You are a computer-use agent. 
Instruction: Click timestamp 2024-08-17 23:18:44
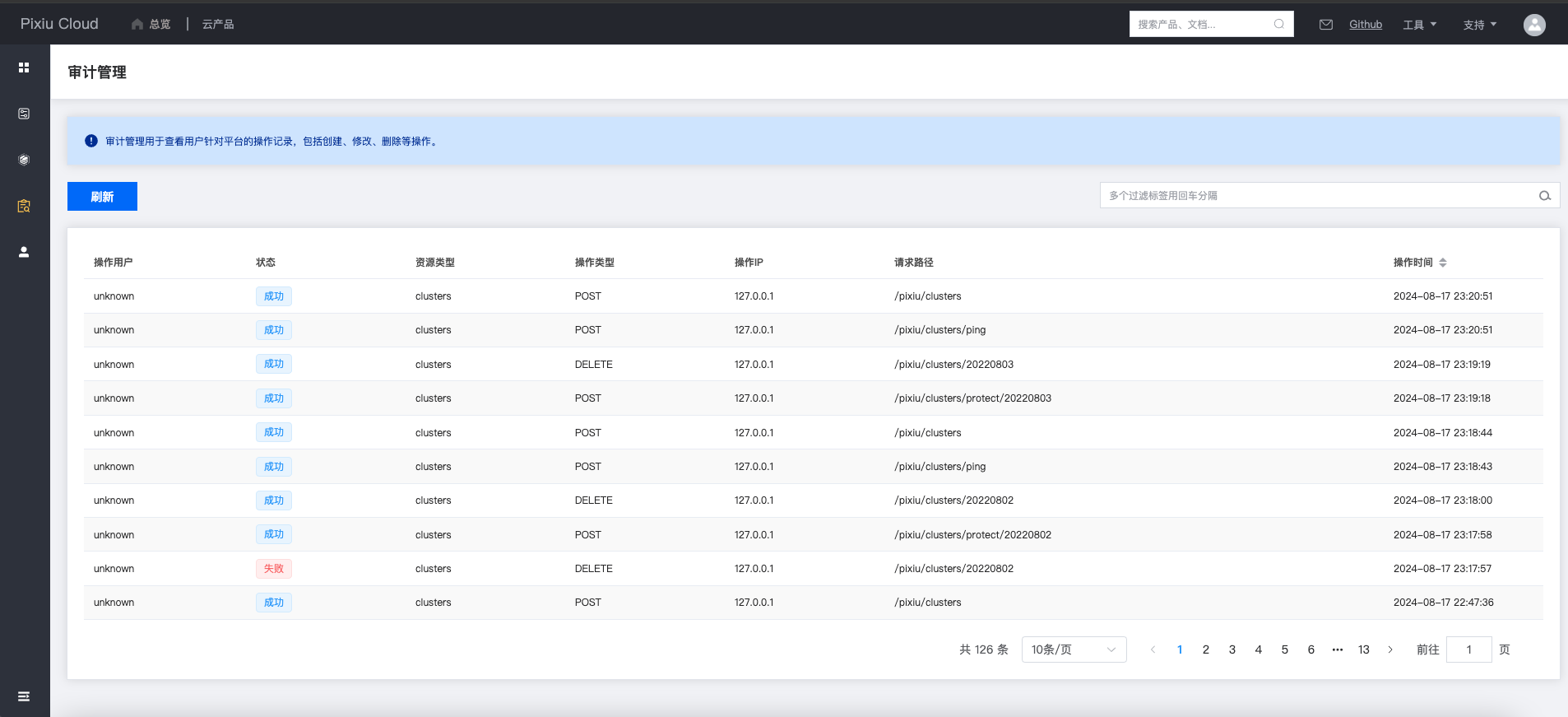[1443, 433]
